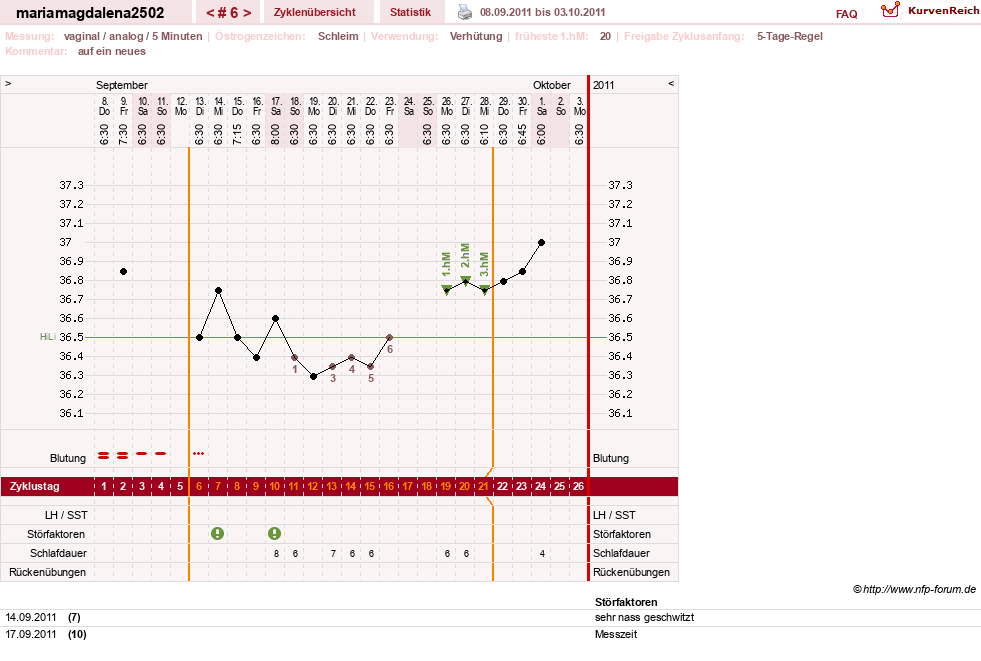Open the FAQ link

pyautogui.click(x=846, y=14)
